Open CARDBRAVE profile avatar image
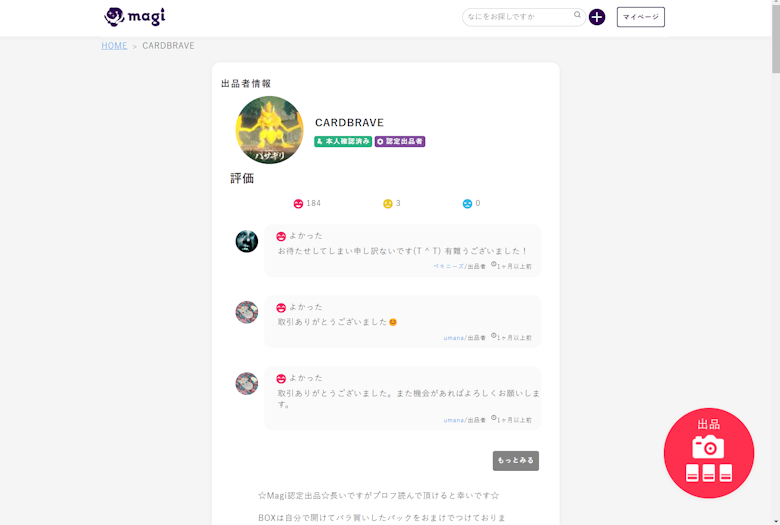The width and height of the screenshot is (780, 525). pos(269,130)
